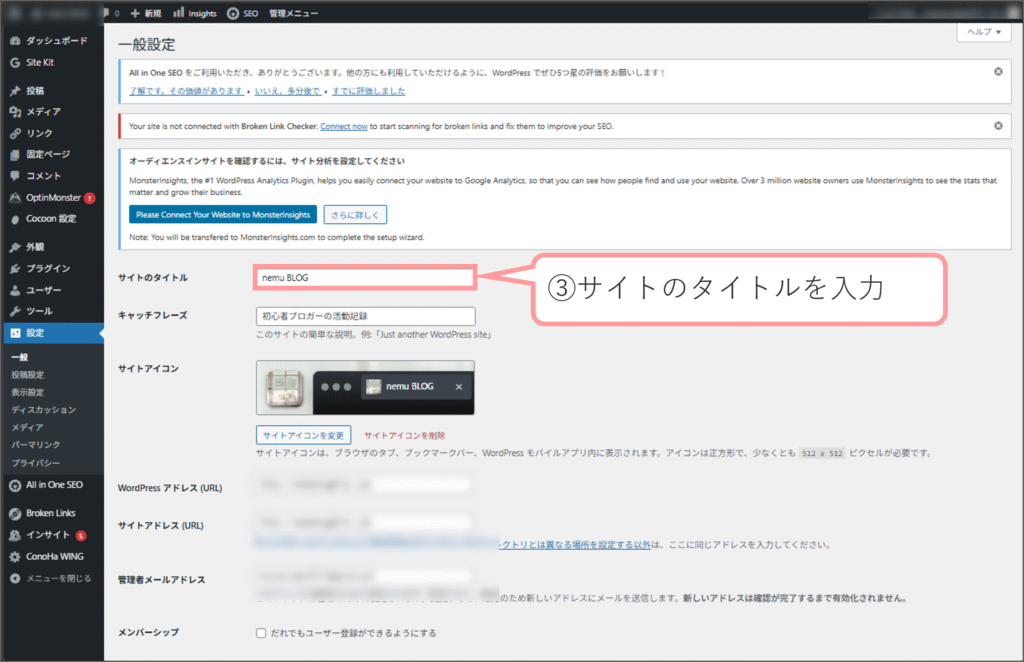The image size is (1024, 662).
Task: Open the Media library icon (メディア)
Action: (15, 112)
